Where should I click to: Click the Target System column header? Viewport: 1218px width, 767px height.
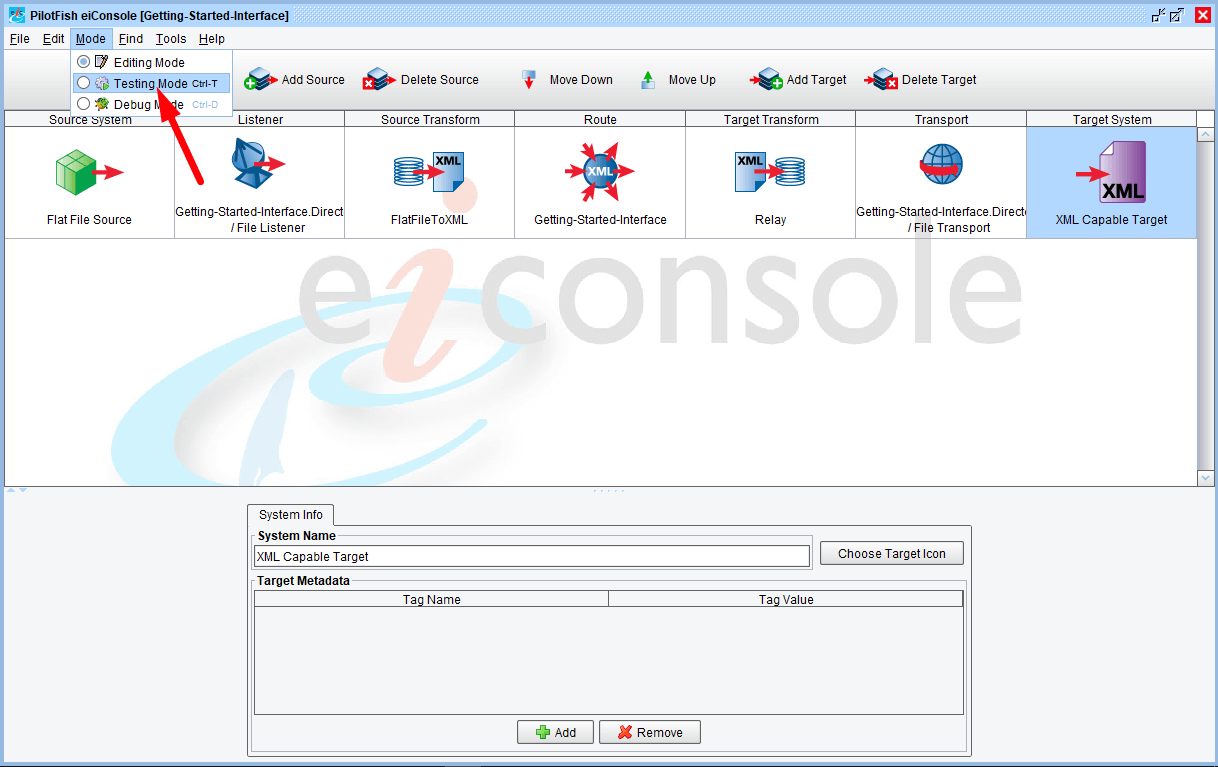coord(1112,119)
